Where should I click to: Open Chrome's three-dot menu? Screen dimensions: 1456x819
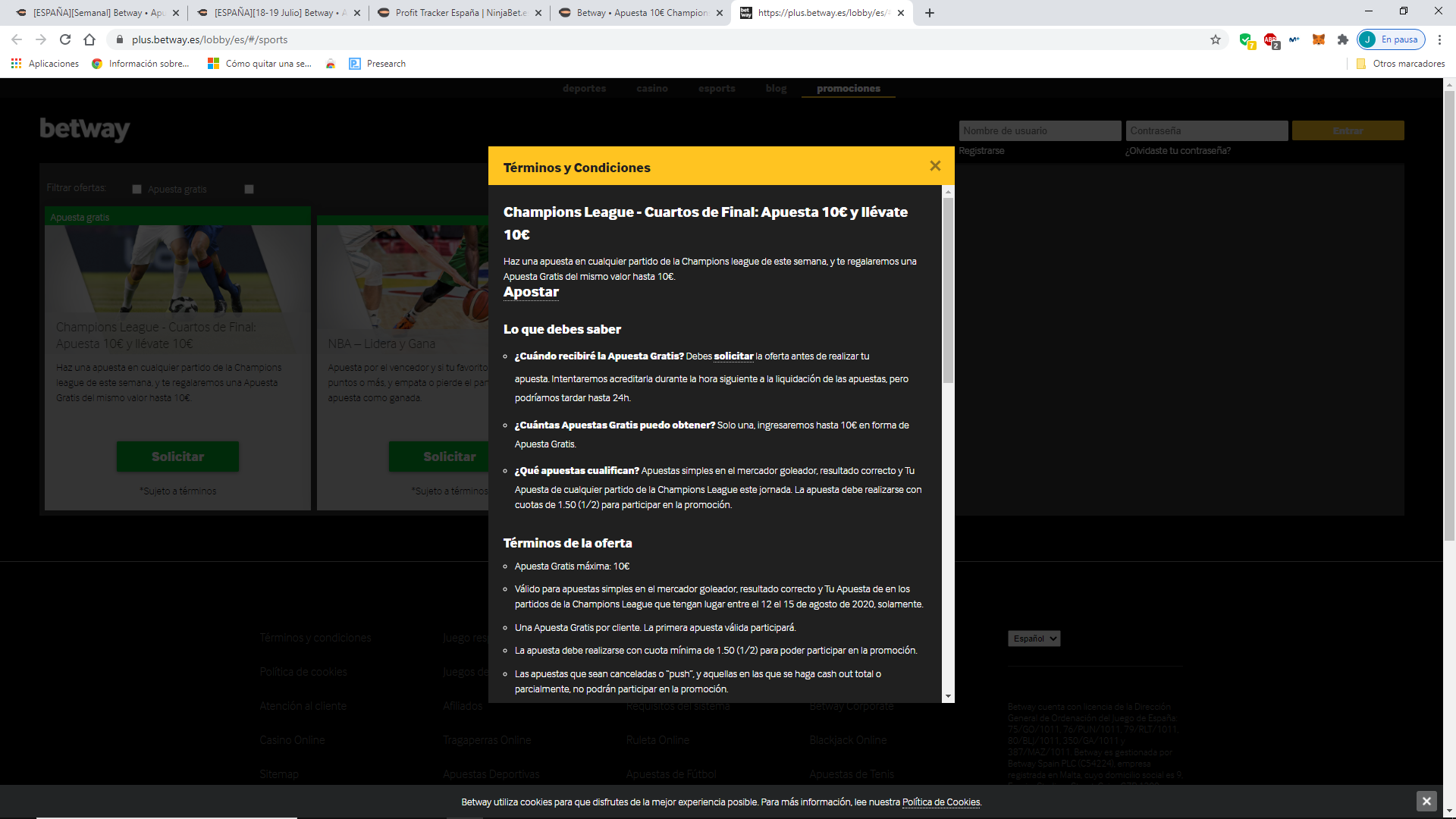(1440, 39)
